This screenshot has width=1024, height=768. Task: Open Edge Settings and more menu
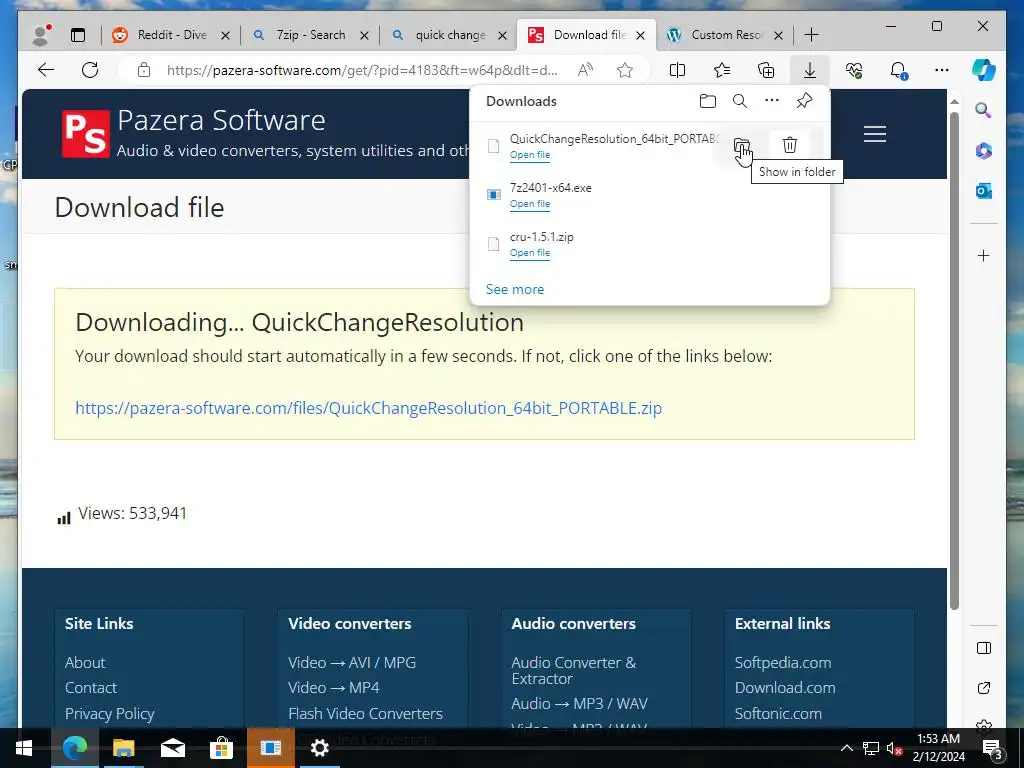[942, 70]
